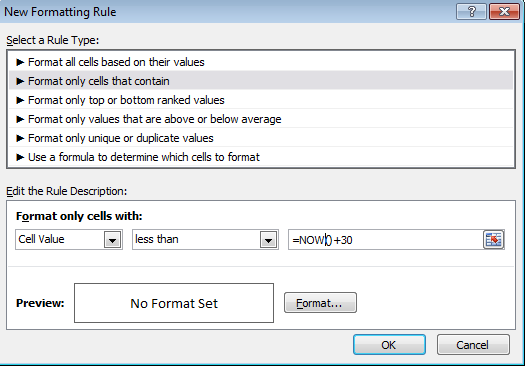The width and height of the screenshot is (525, 366).
Task: Click the range selector icon in formula field
Action: [494, 239]
